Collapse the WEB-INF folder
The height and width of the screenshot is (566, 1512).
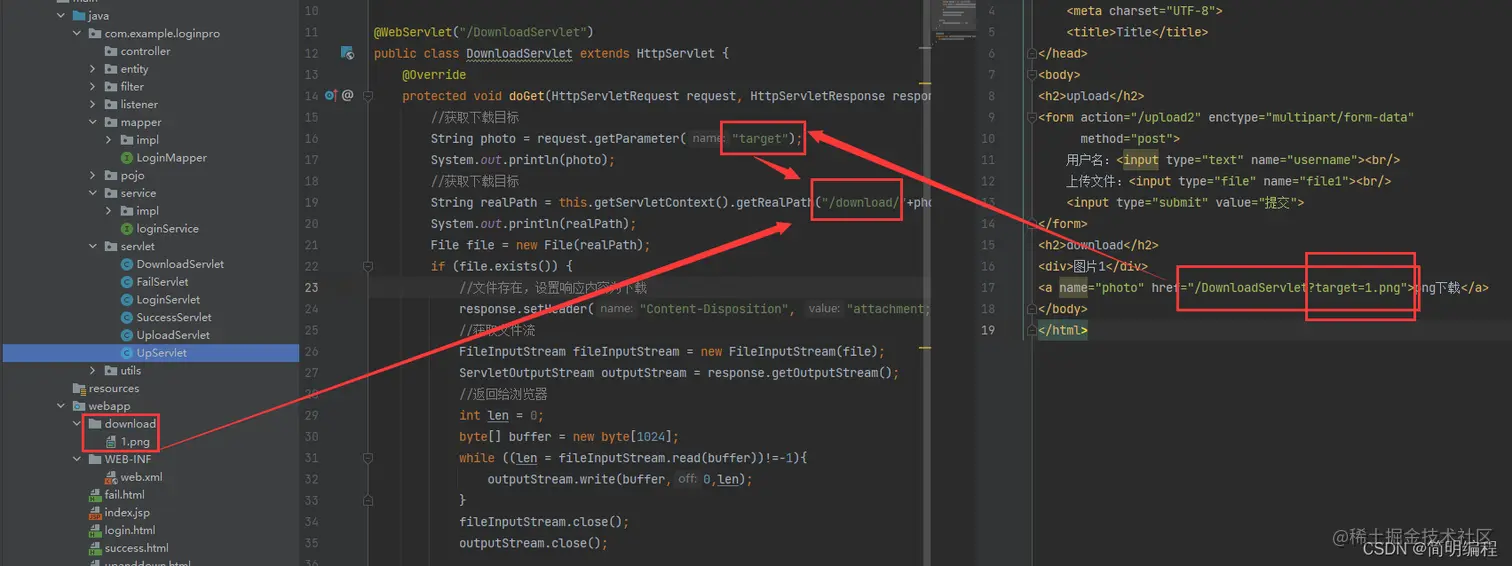click(77, 460)
